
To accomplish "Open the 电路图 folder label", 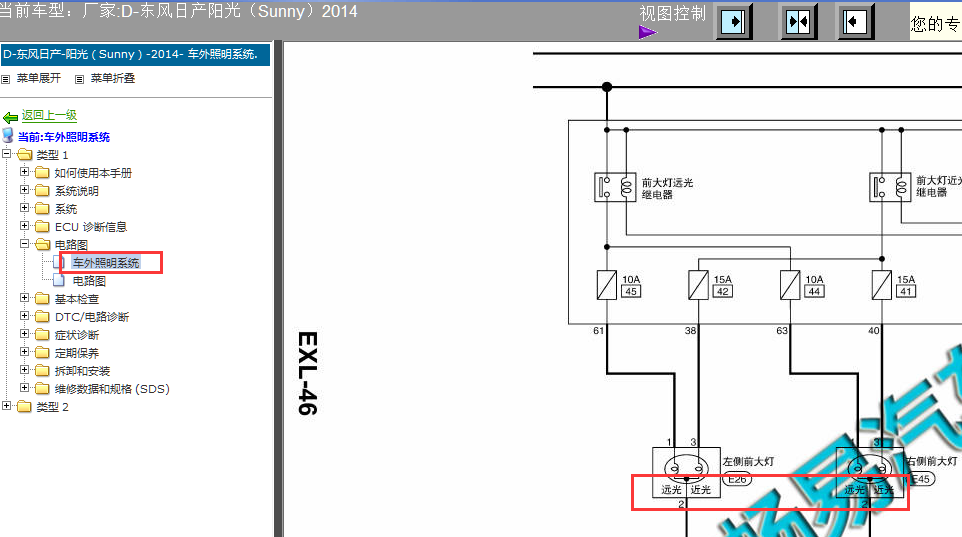I will pos(71,245).
